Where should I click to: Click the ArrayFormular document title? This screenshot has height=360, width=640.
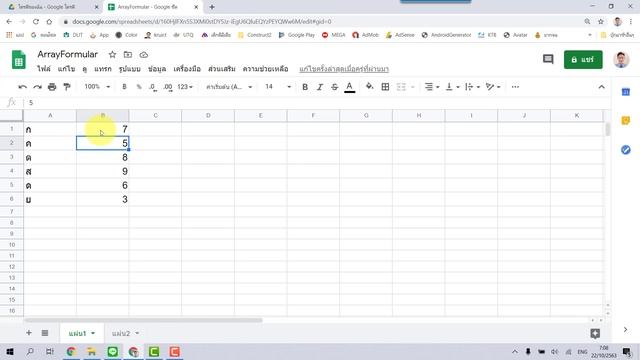point(67,54)
